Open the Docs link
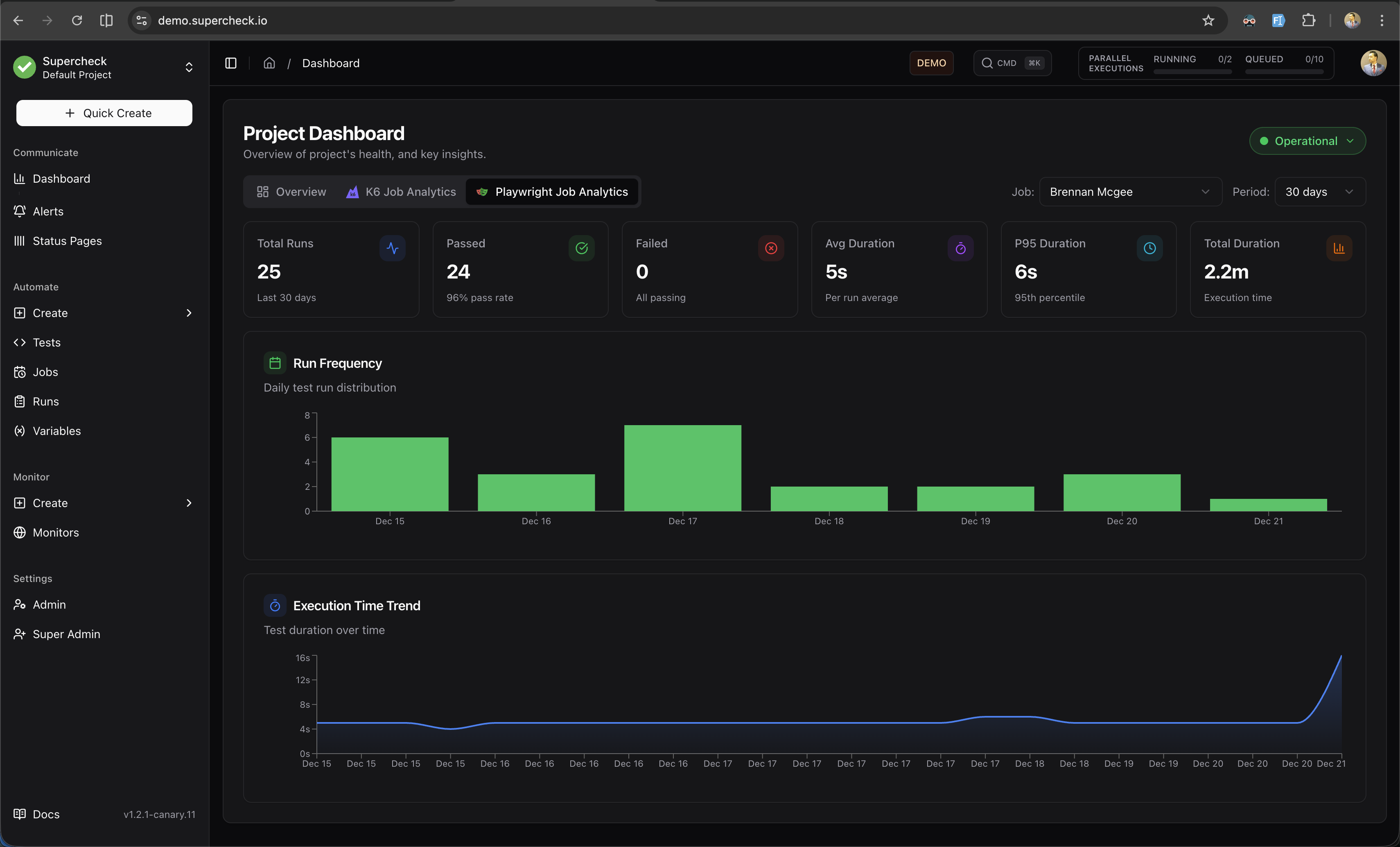 click(x=45, y=814)
